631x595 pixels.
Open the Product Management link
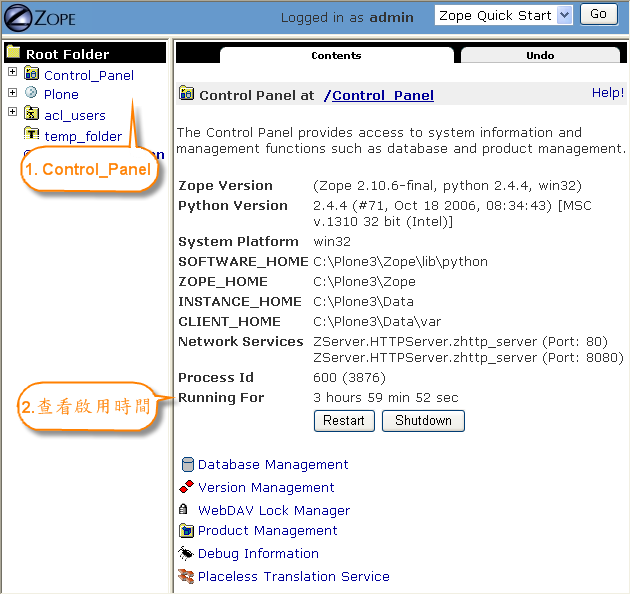click(267, 531)
